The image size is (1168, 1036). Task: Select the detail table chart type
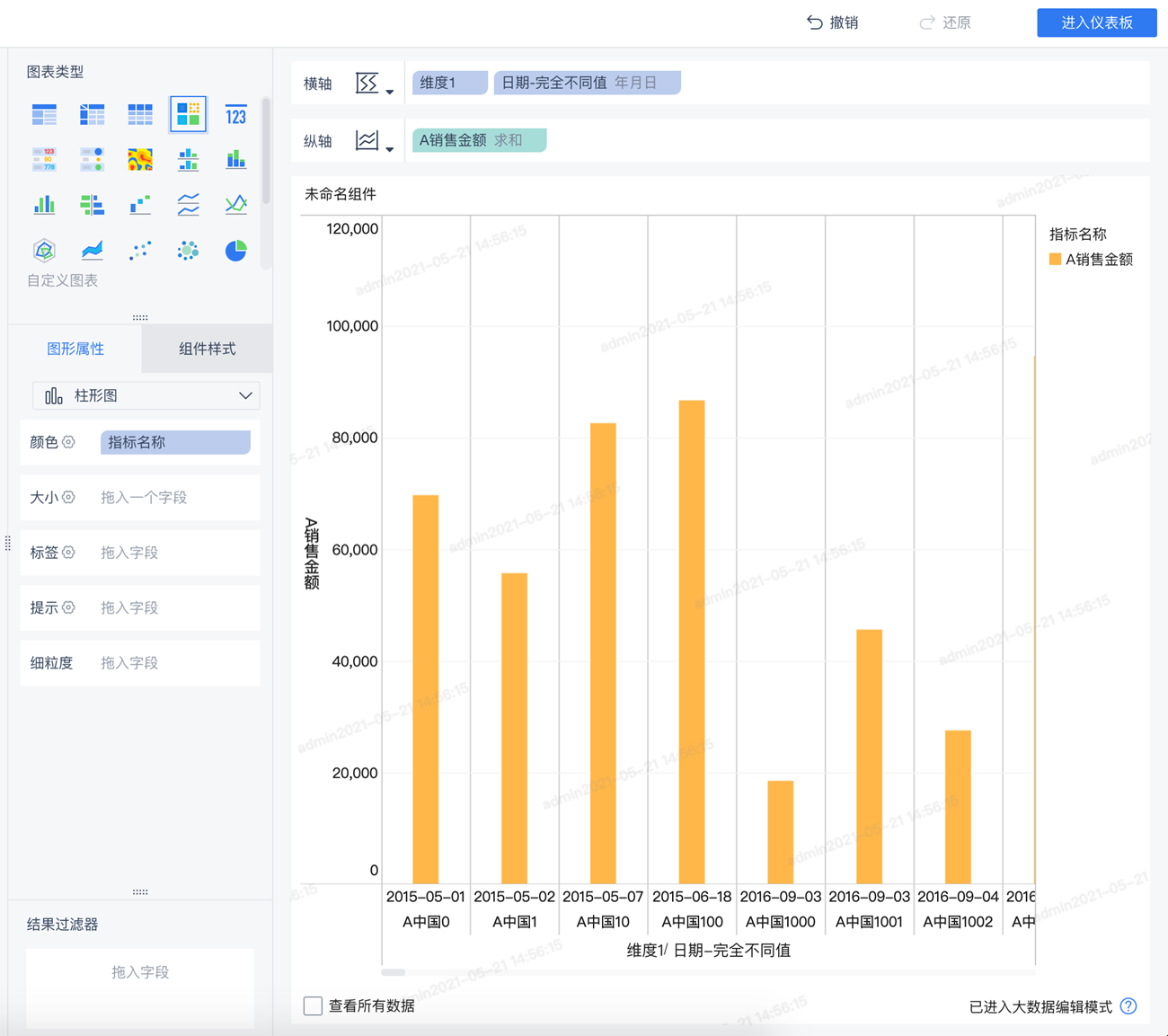[140, 114]
